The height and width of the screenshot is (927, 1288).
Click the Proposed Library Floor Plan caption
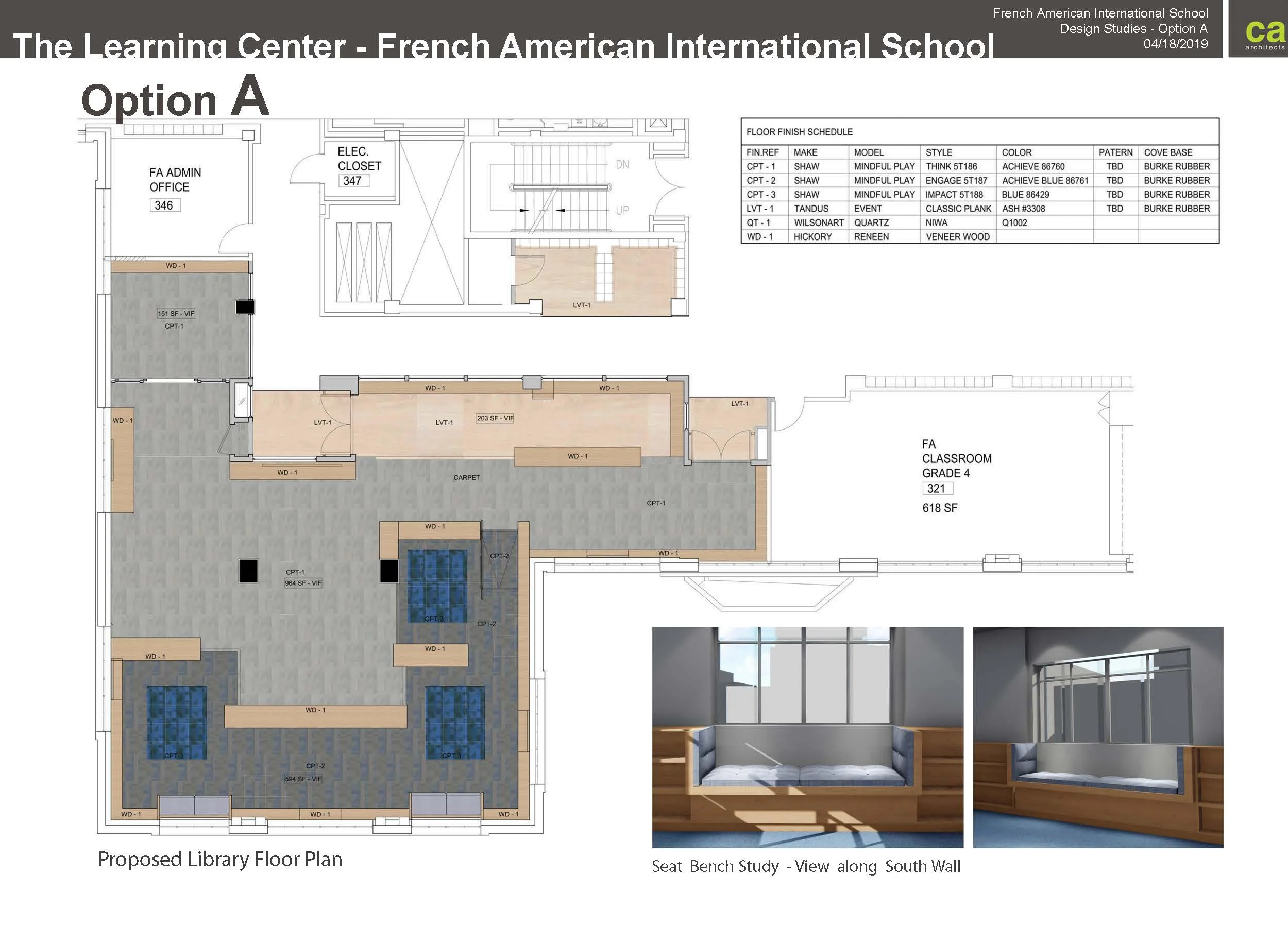point(221,859)
